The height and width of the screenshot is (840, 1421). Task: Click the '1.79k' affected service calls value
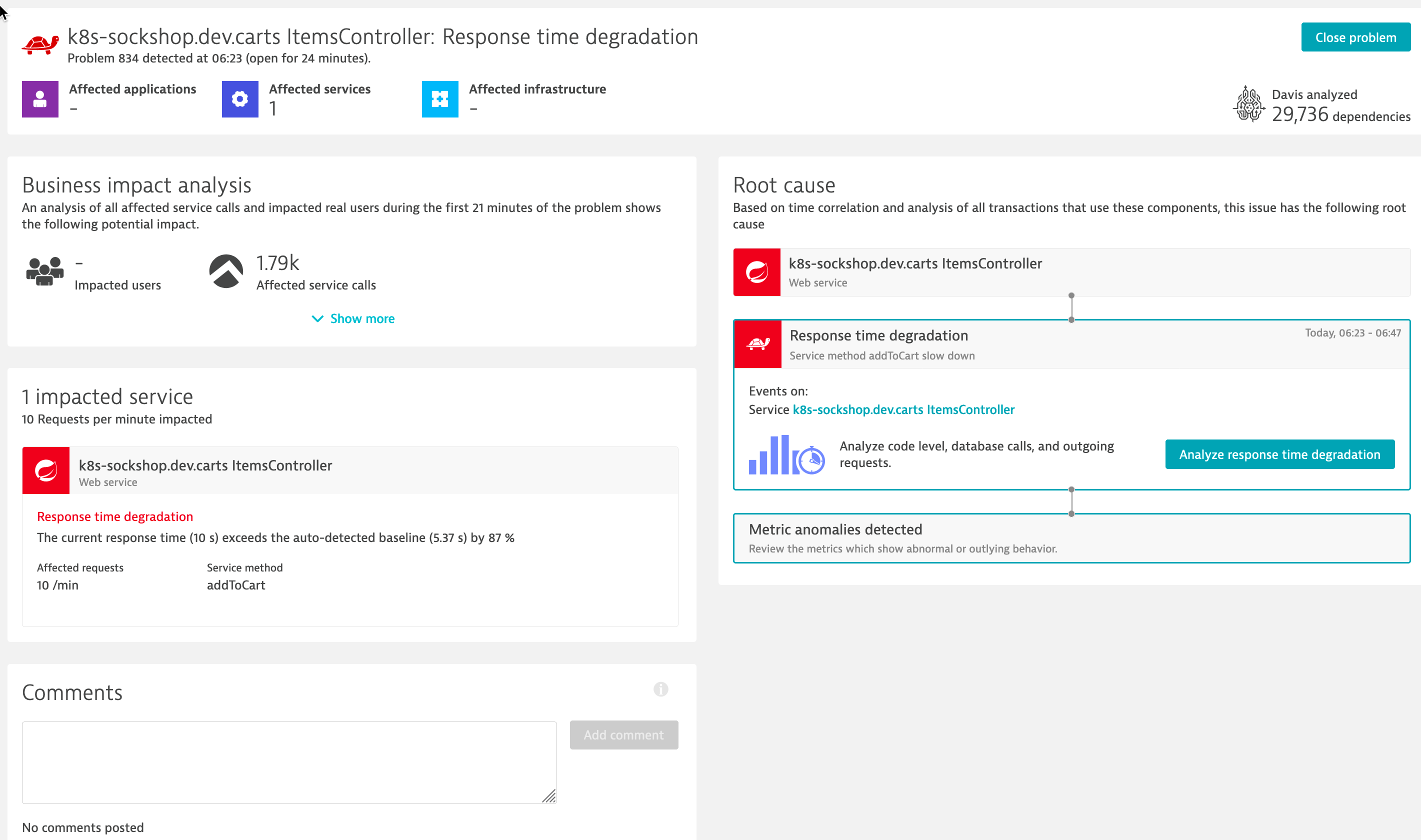click(x=277, y=263)
